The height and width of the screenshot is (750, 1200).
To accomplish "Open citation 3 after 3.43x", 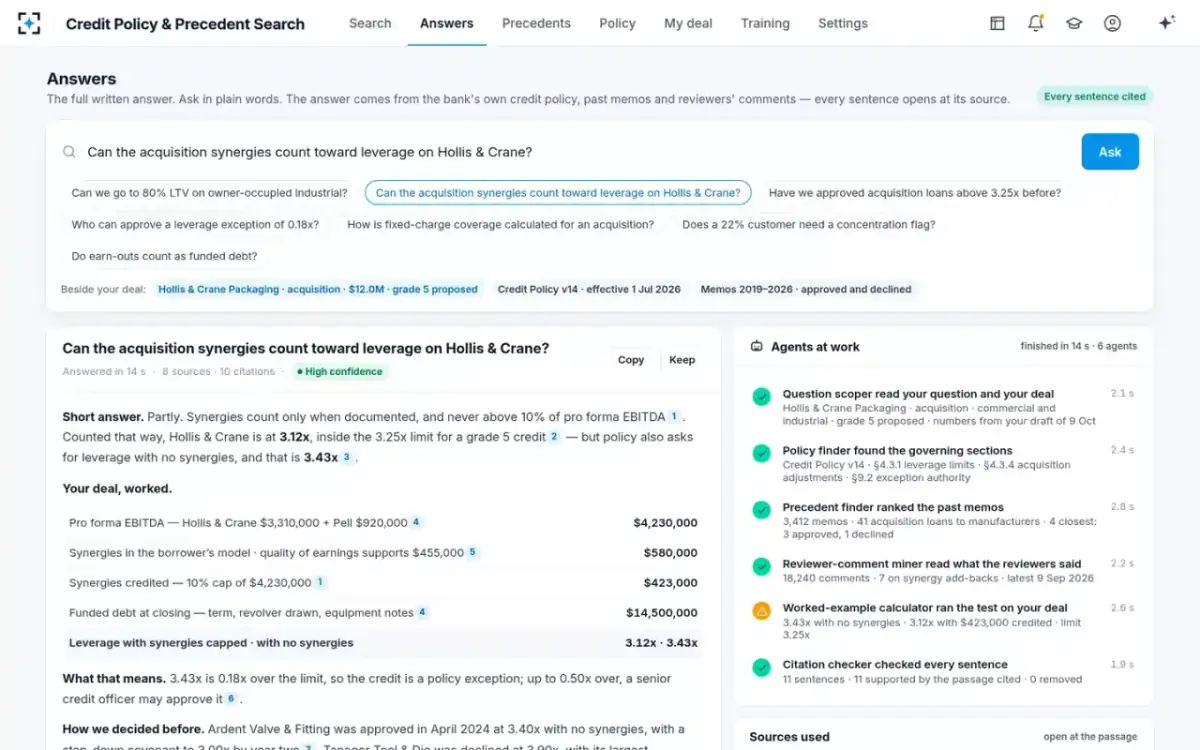I will coord(347,458).
